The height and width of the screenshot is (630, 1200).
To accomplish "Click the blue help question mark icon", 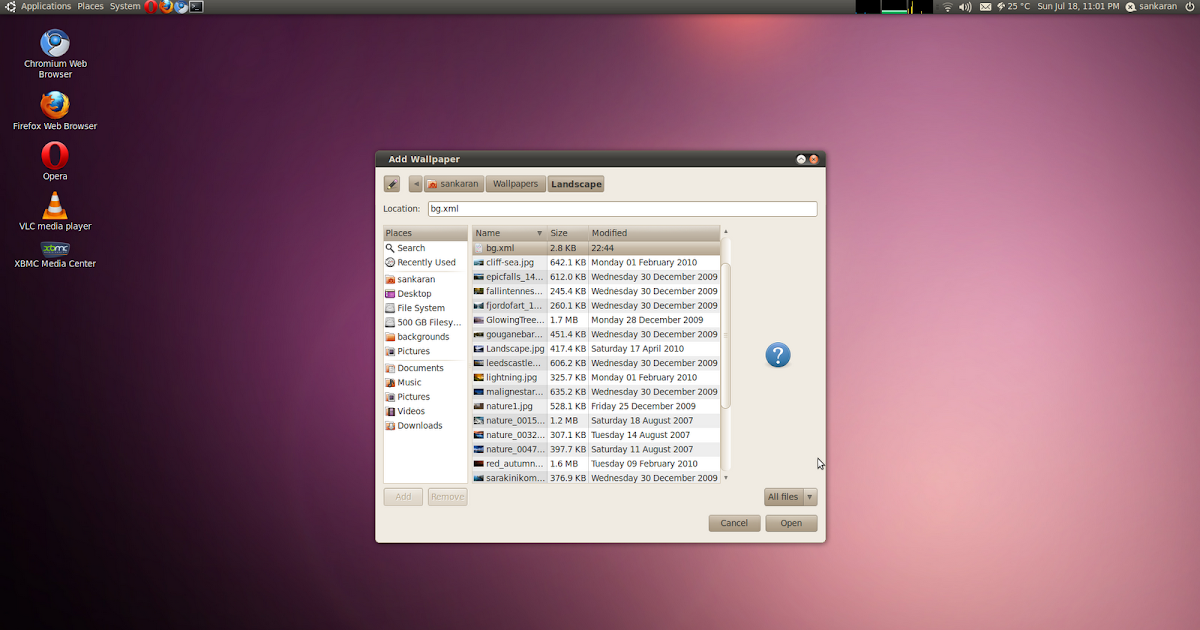I will coord(778,355).
